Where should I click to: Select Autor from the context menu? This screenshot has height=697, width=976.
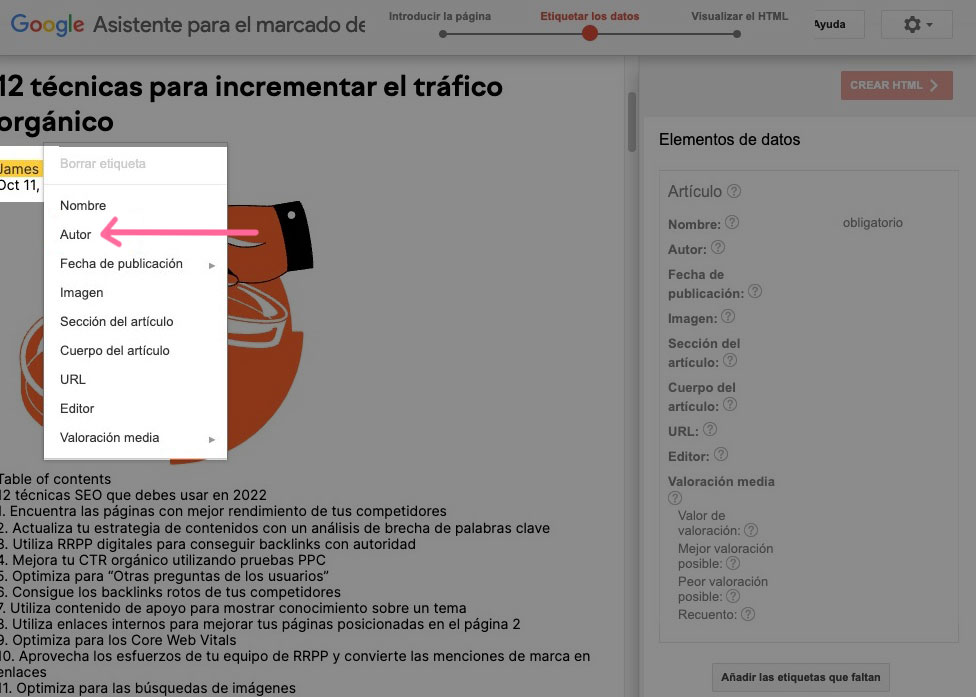[x=76, y=235]
